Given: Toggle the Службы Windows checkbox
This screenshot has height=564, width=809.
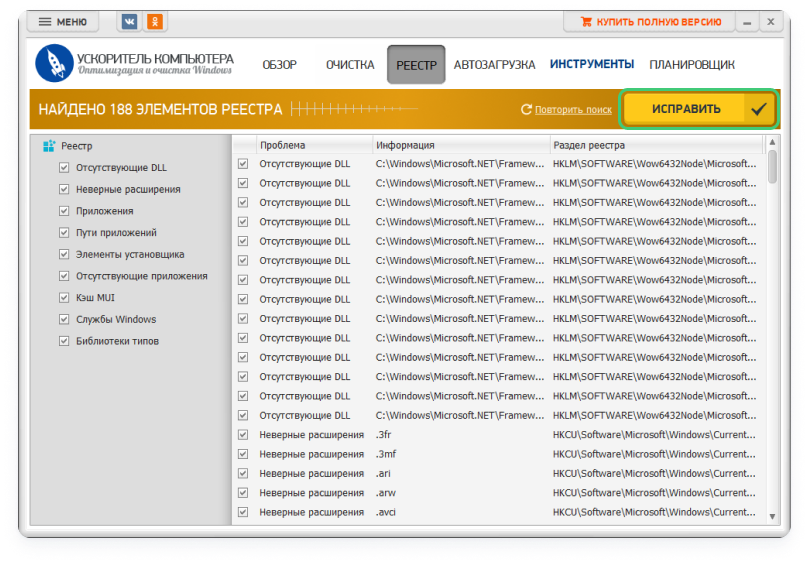Looking at the screenshot, I should [64, 319].
